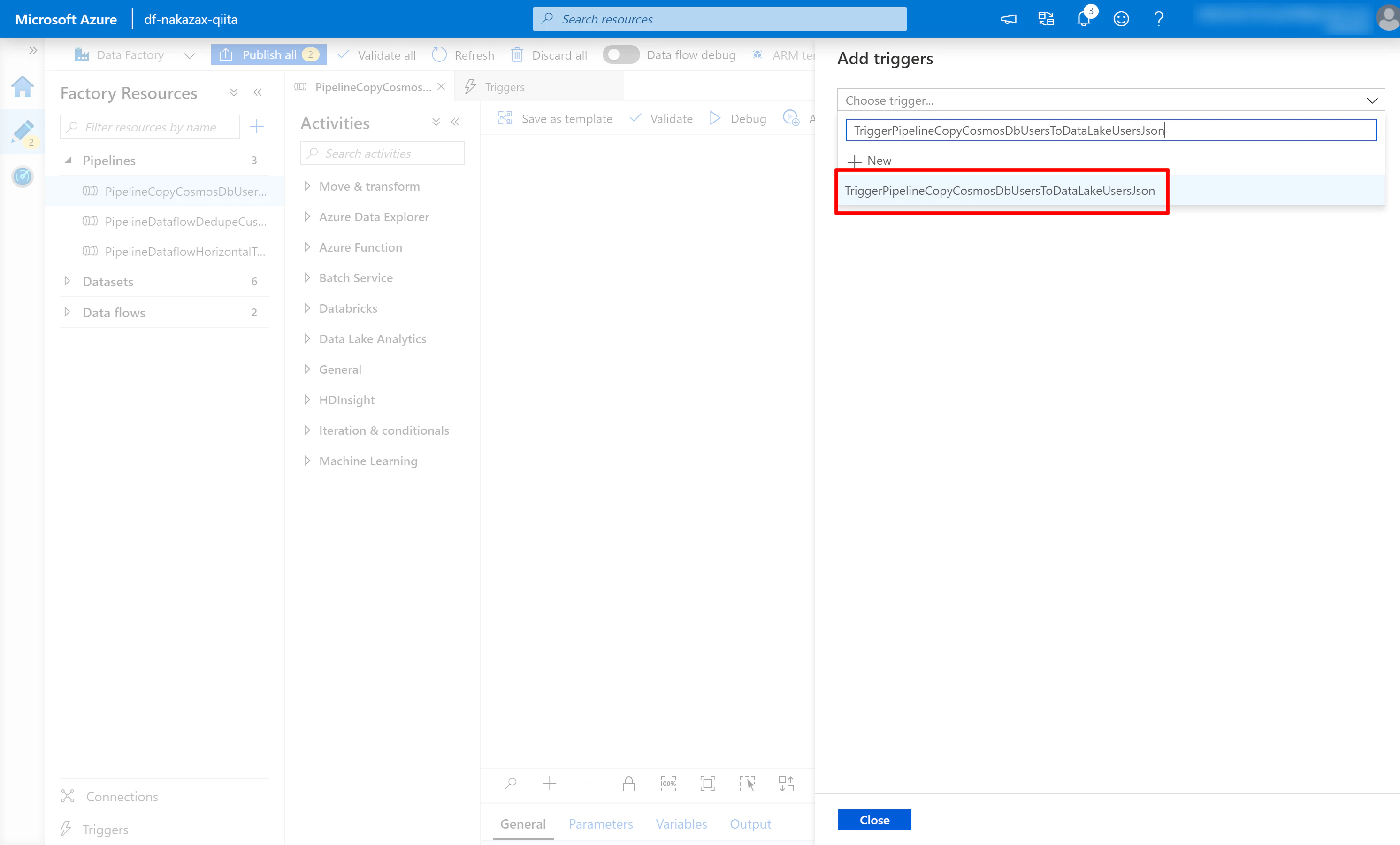Screen dimensions: 1400x845
Task: Click Validate all in the top toolbar
Action: click(x=376, y=55)
